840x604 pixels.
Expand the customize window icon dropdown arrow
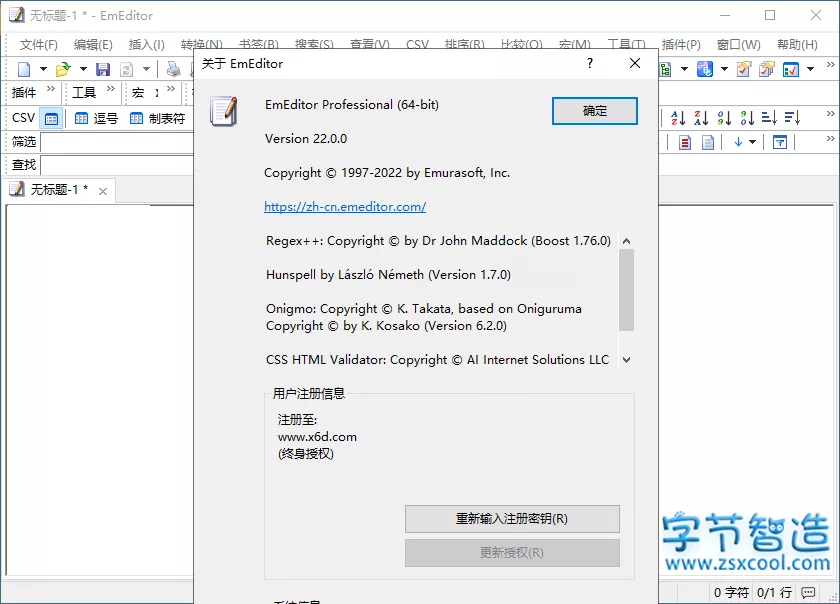pyautogui.click(x=811, y=69)
